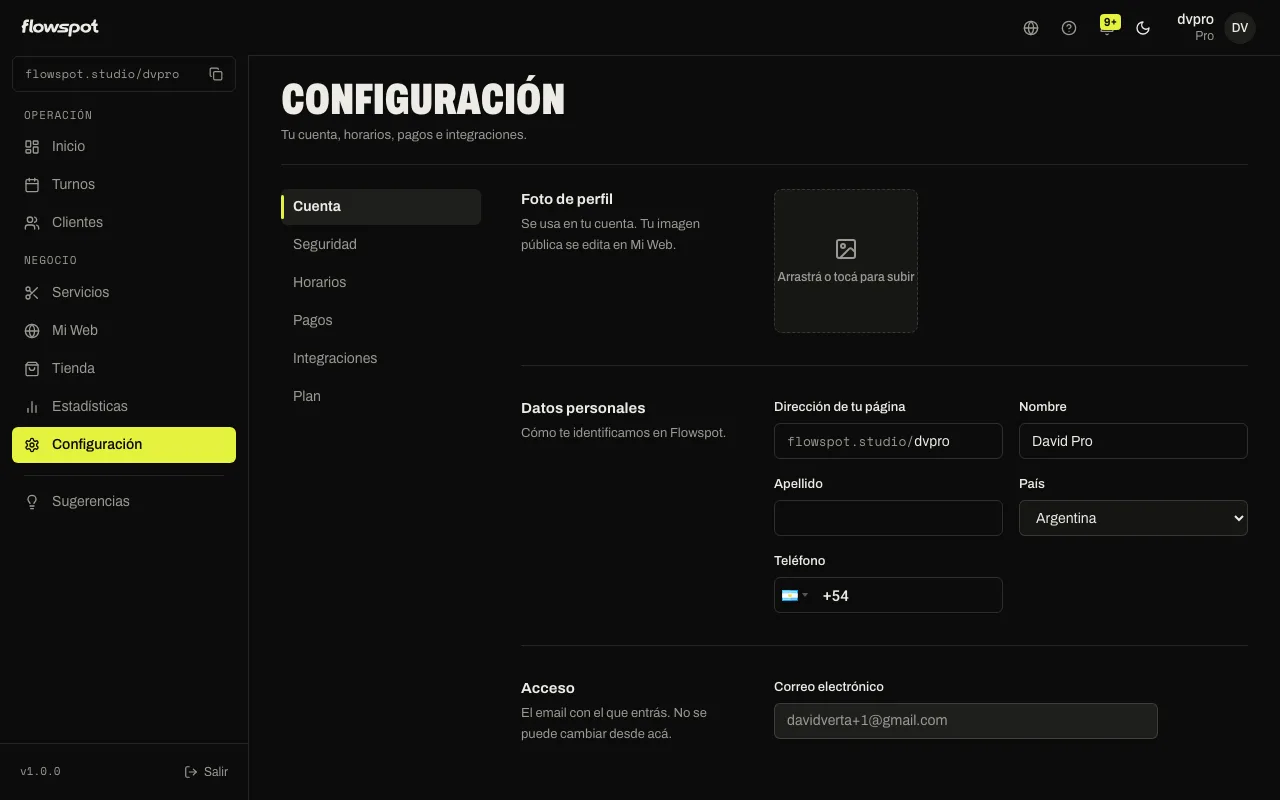Go to Inicio in the sidebar
The image size is (1280, 800).
(x=124, y=146)
